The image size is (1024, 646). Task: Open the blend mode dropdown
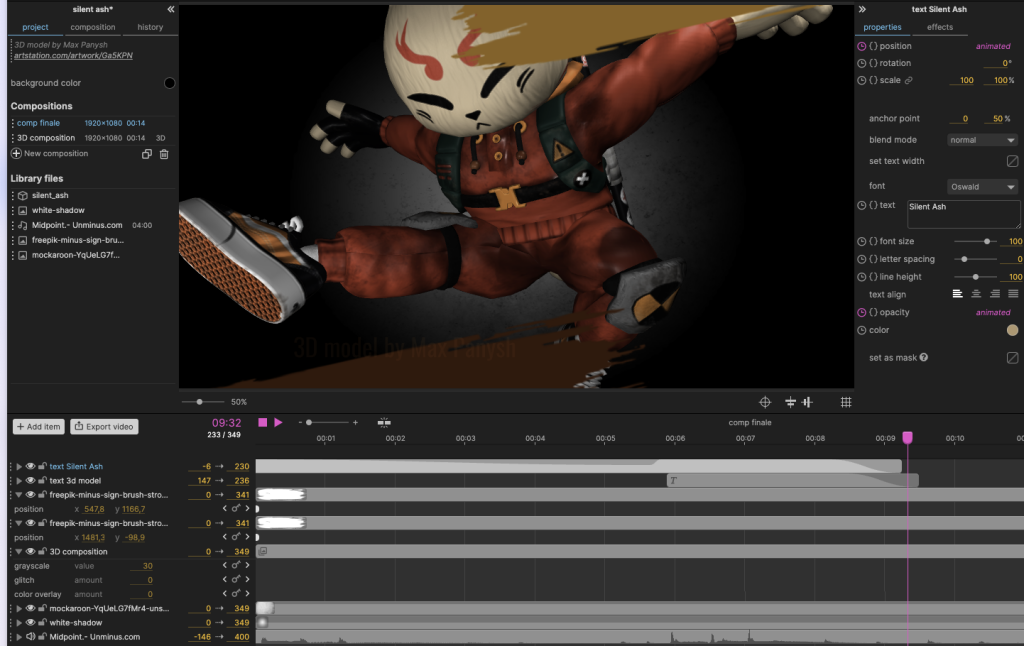(x=982, y=140)
